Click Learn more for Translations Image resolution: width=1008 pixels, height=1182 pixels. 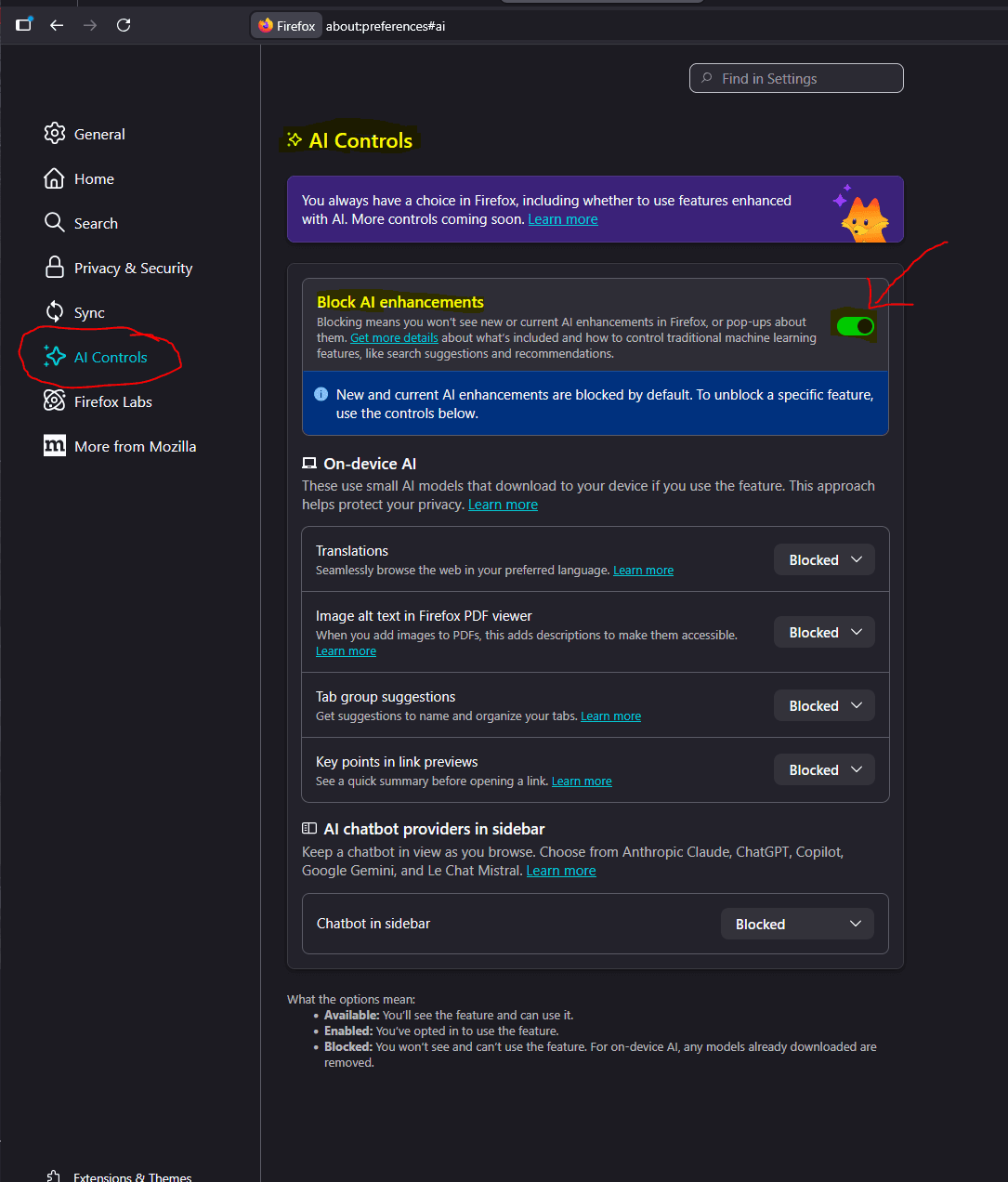tap(643, 571)
